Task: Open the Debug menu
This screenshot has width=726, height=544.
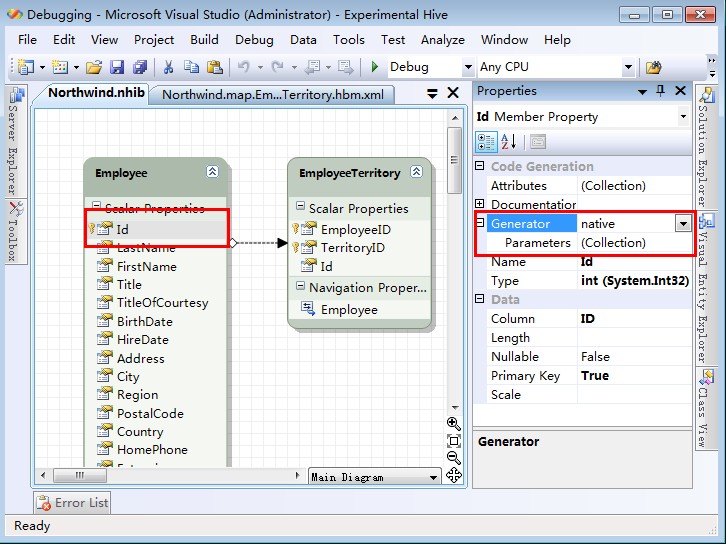Action: [x=254, y=40]
